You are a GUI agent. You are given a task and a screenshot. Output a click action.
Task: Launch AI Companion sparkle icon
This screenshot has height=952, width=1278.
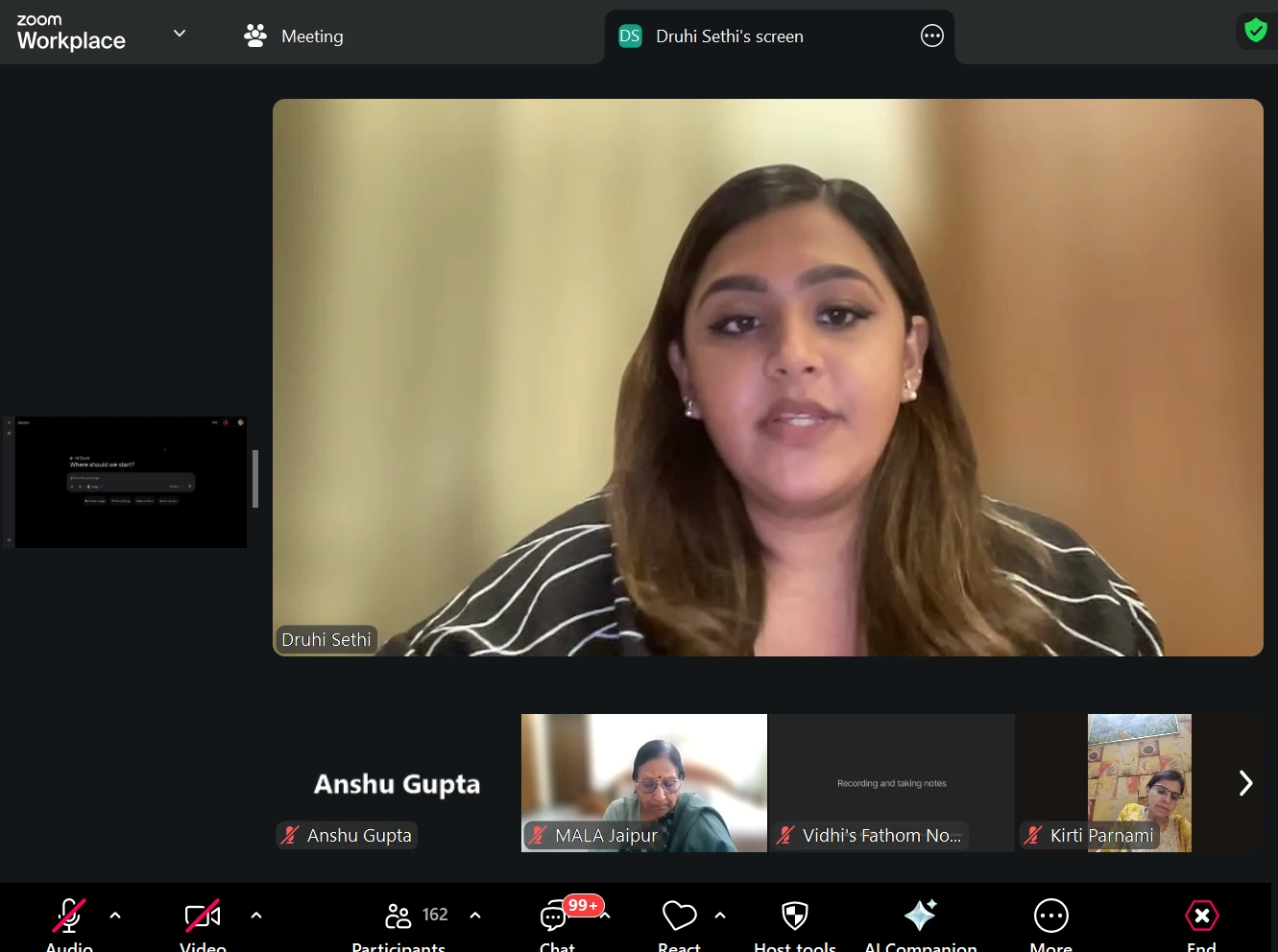(x=920, y=916)
